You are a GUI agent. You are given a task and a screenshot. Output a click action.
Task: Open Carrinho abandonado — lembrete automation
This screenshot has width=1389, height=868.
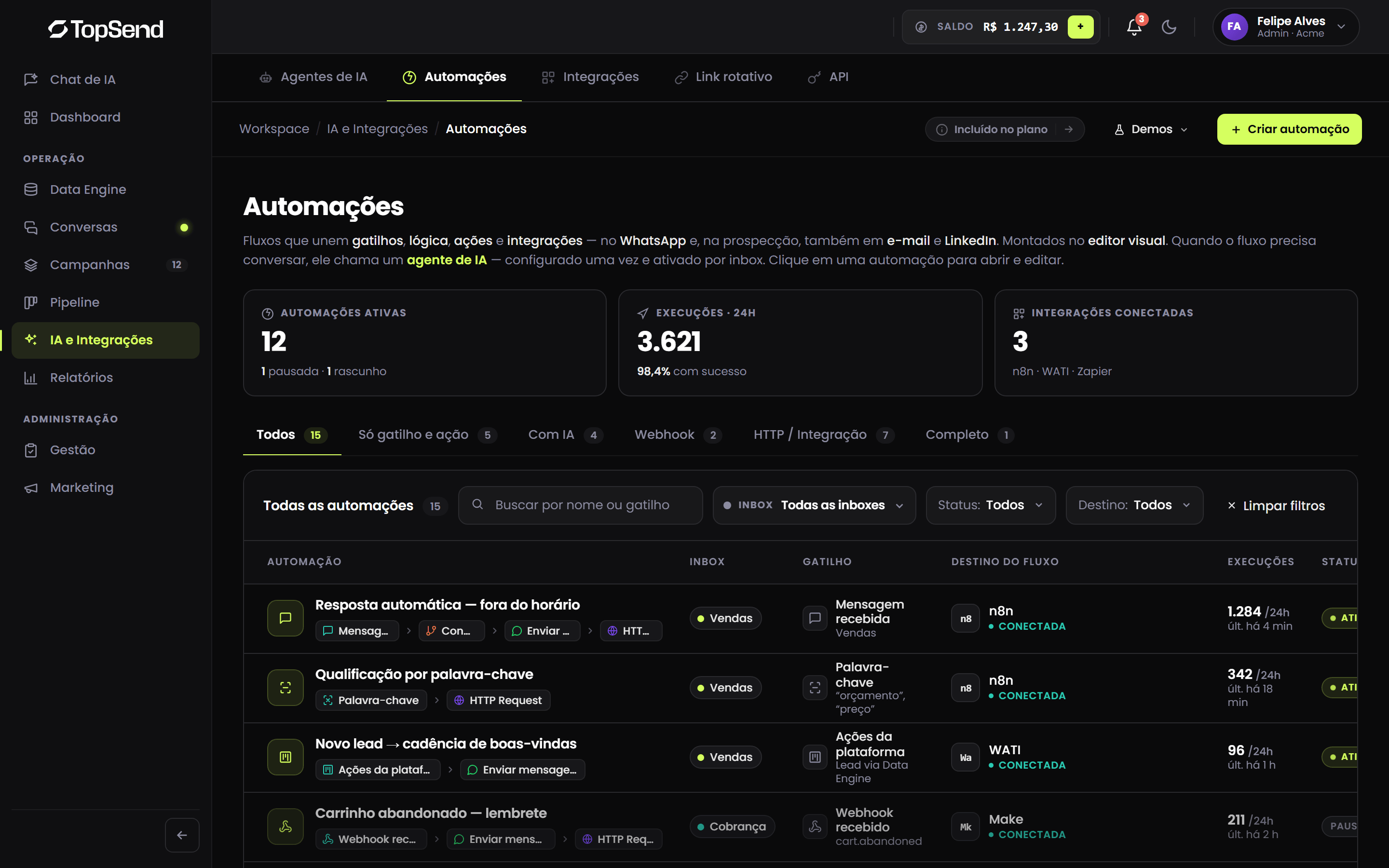(431, 813)
